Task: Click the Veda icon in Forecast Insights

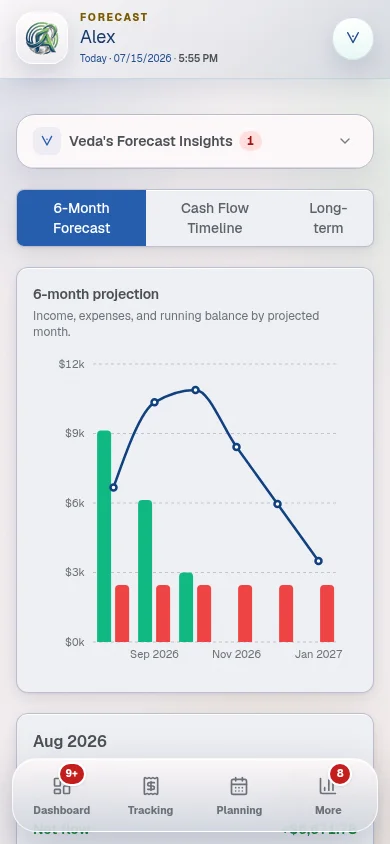Action: [47, 141]
